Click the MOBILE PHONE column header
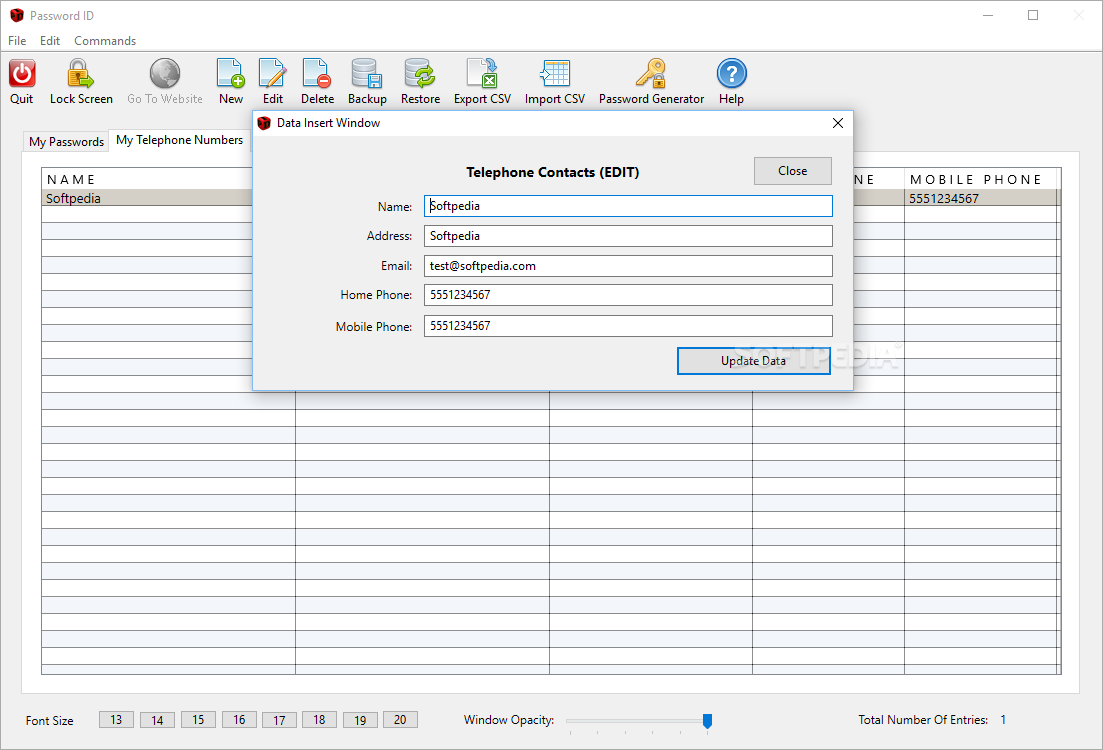The image size is (1103, 750). click(x=981, y=179)
